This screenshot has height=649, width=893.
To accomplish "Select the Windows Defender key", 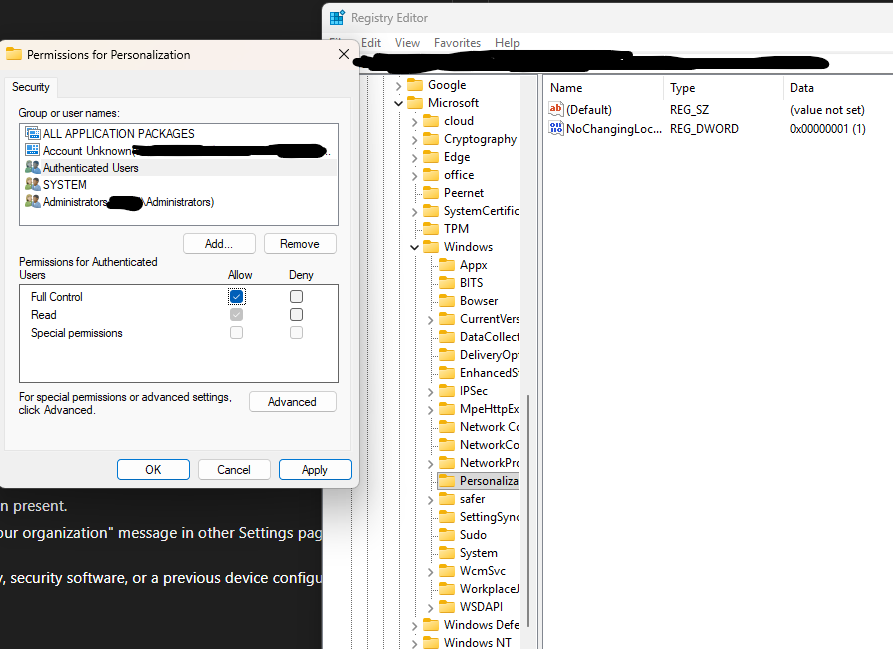I will click(x=481, y=625).
